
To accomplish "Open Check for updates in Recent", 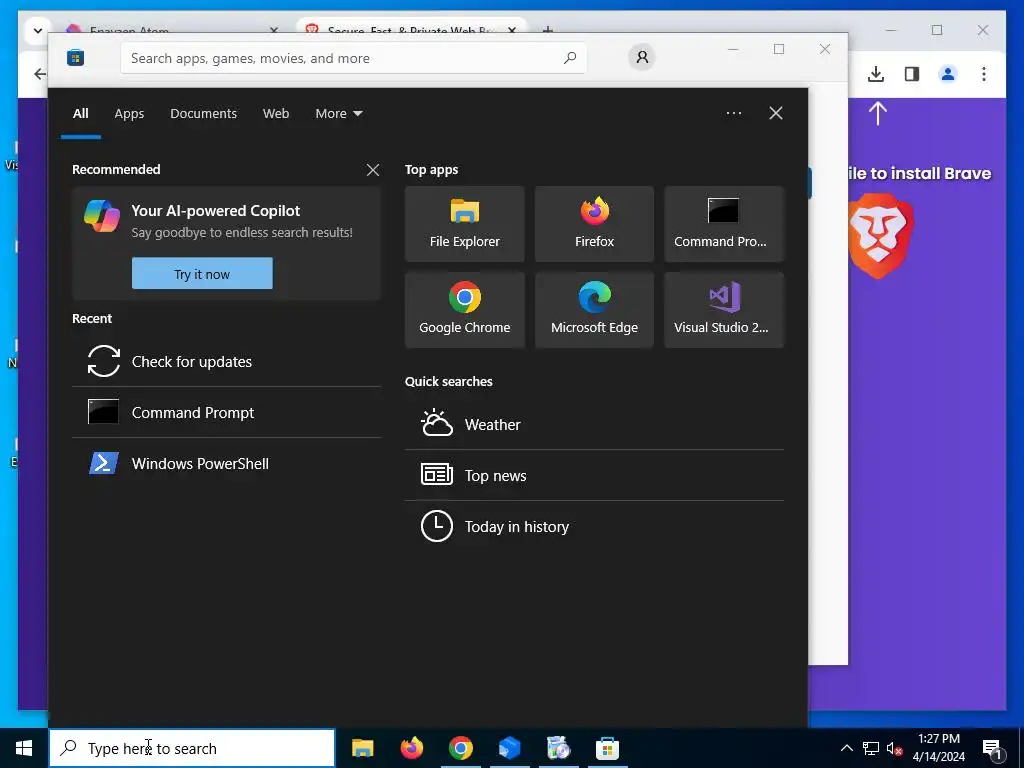I will point(227,361).
